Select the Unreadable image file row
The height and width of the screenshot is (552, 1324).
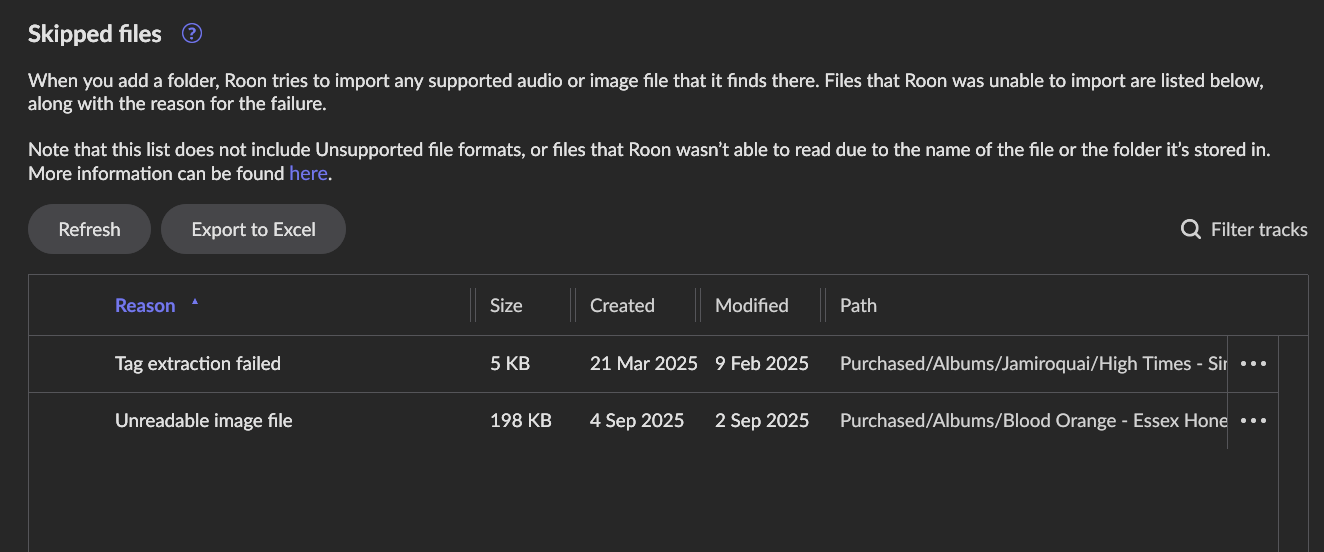tap(653, 421)
